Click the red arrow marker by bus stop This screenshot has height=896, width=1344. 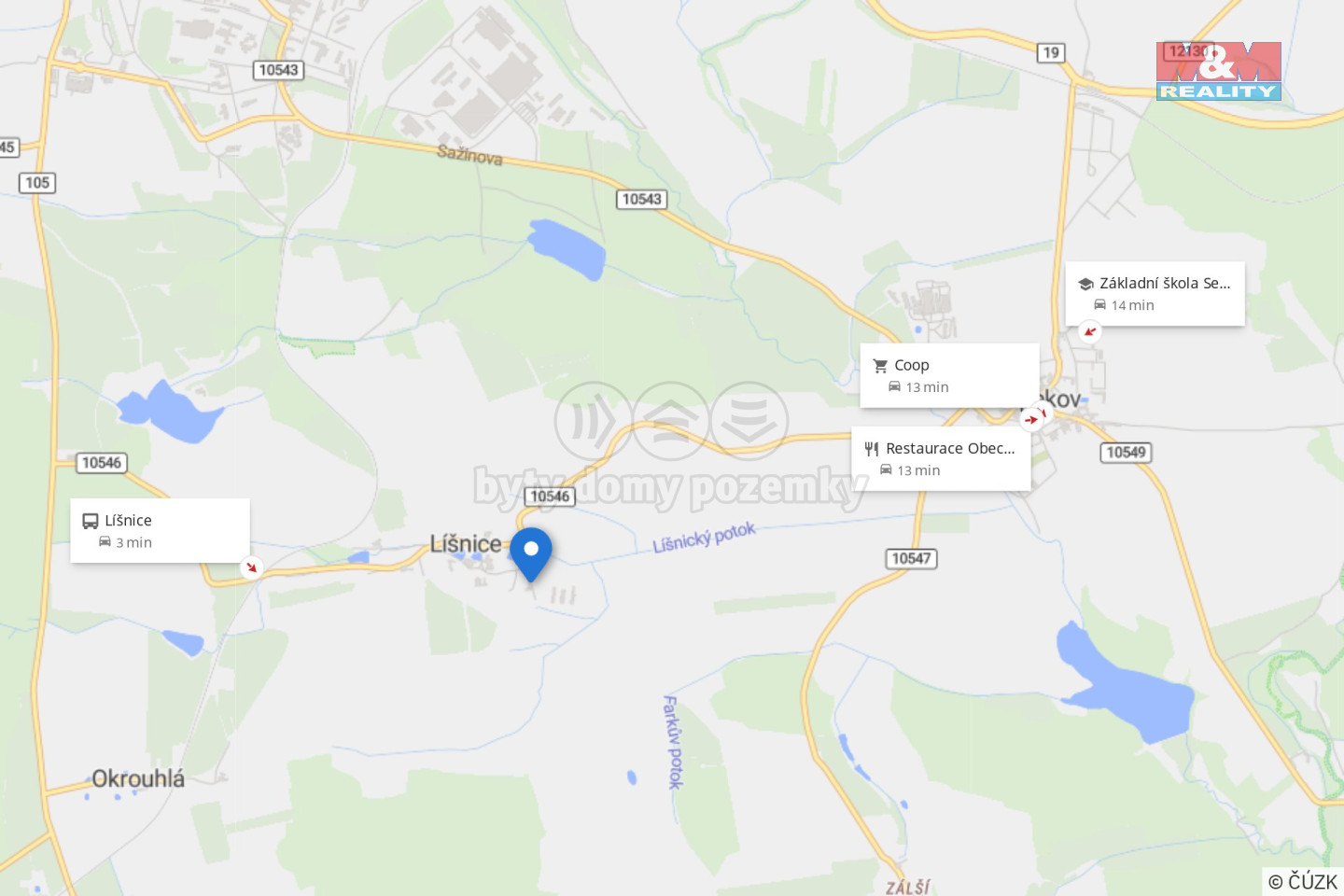(251, 567)
